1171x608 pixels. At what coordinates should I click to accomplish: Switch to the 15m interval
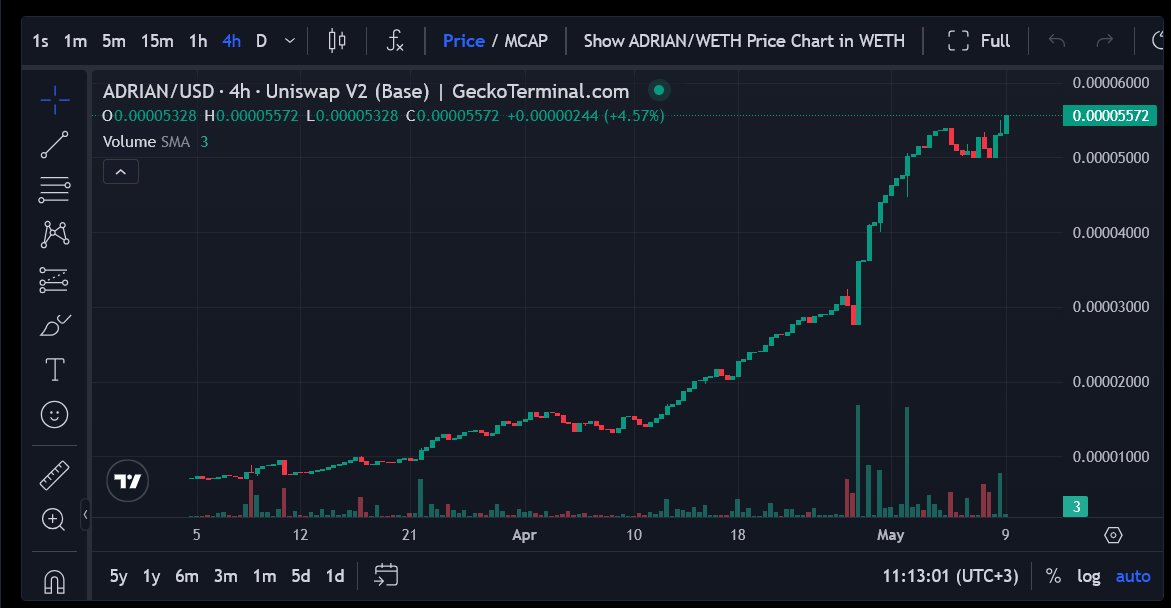[157, 41]
